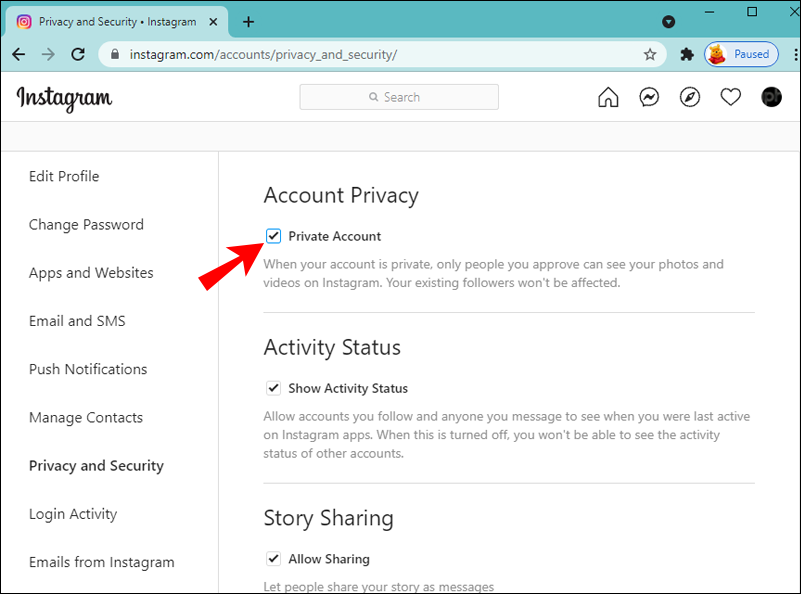Click the Instagram search field

[x=399, y=97]
